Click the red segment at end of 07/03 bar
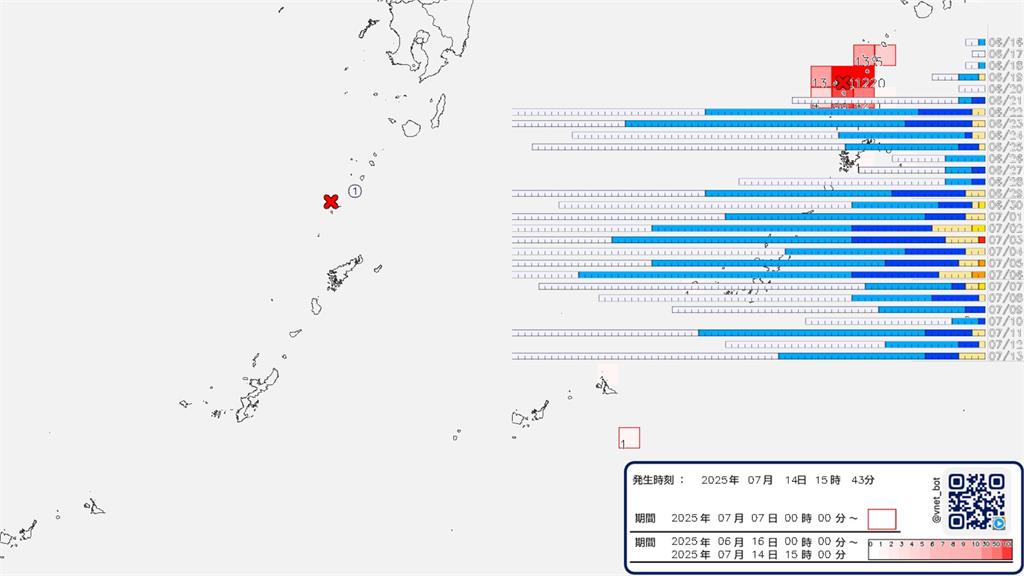The image size is (1024, 576). pos(982,240)
